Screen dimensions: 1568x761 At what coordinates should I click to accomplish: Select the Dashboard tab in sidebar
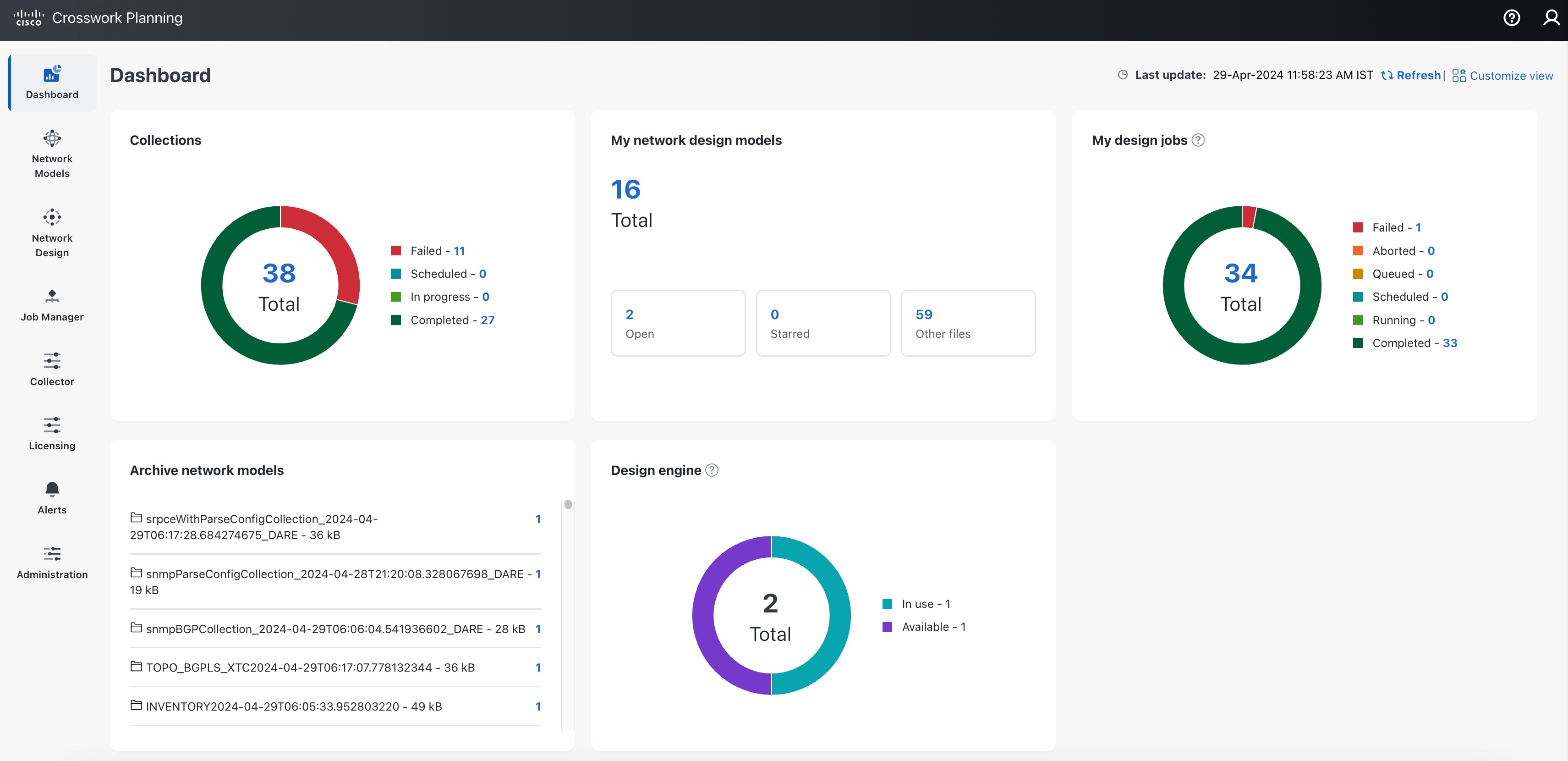pyautogui.click(x=52, y=82)
